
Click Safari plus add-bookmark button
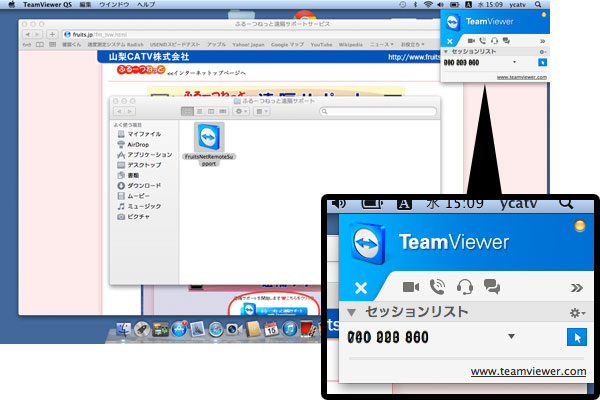pyautogui.click(x=52, y=34)
